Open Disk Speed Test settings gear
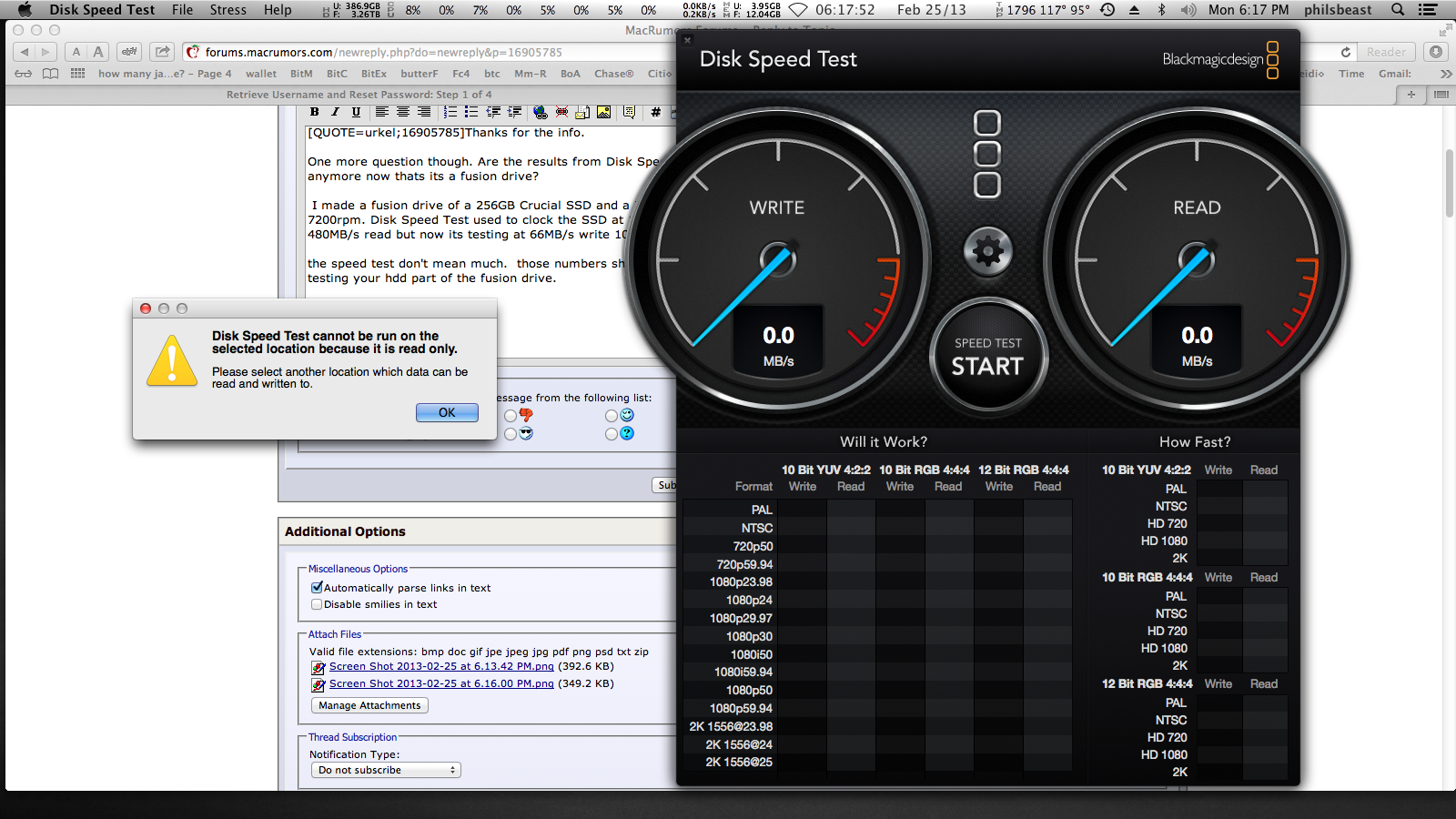Viewport: 1456px width, 819px height. pos(987,251)
